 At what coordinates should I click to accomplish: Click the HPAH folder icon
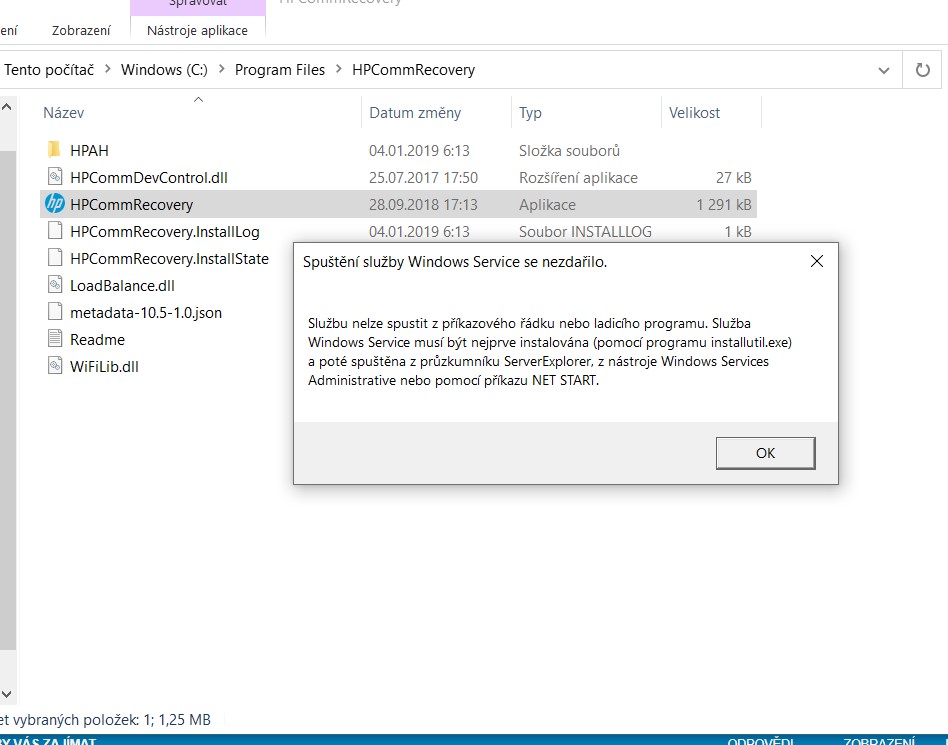(x=54, y=149)
